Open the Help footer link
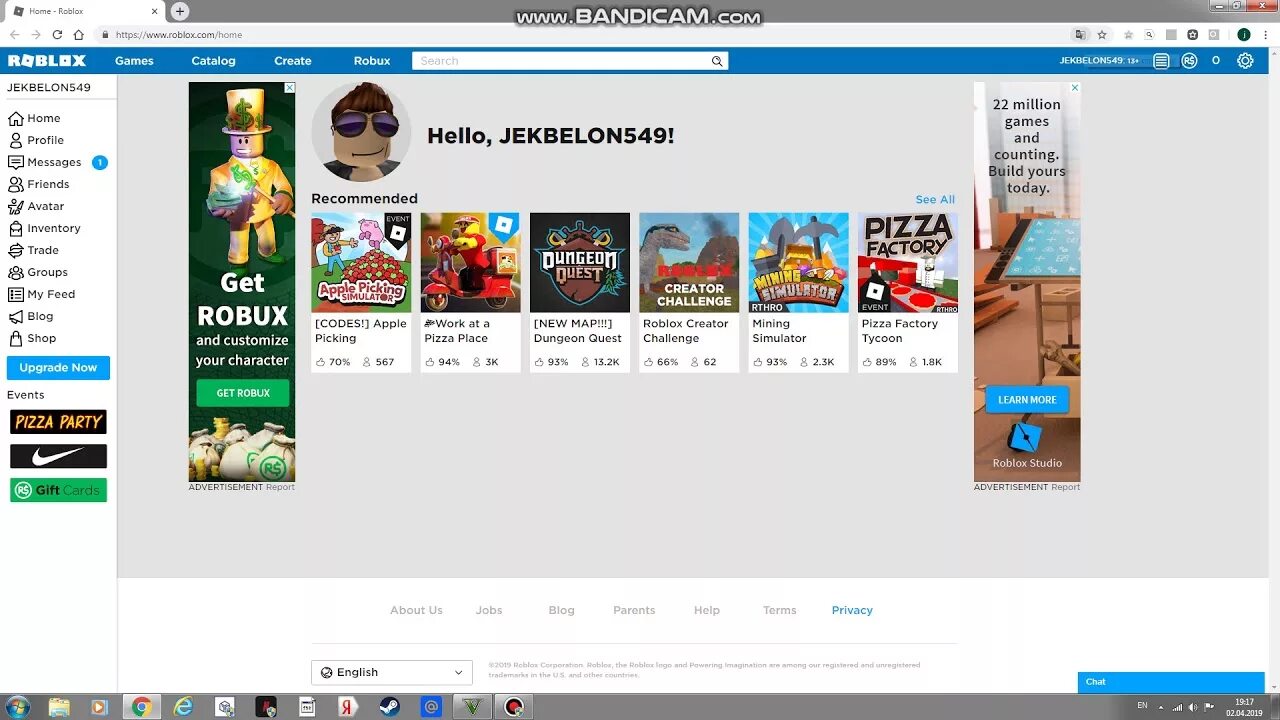1280x720 pixels. click(707, 610)
